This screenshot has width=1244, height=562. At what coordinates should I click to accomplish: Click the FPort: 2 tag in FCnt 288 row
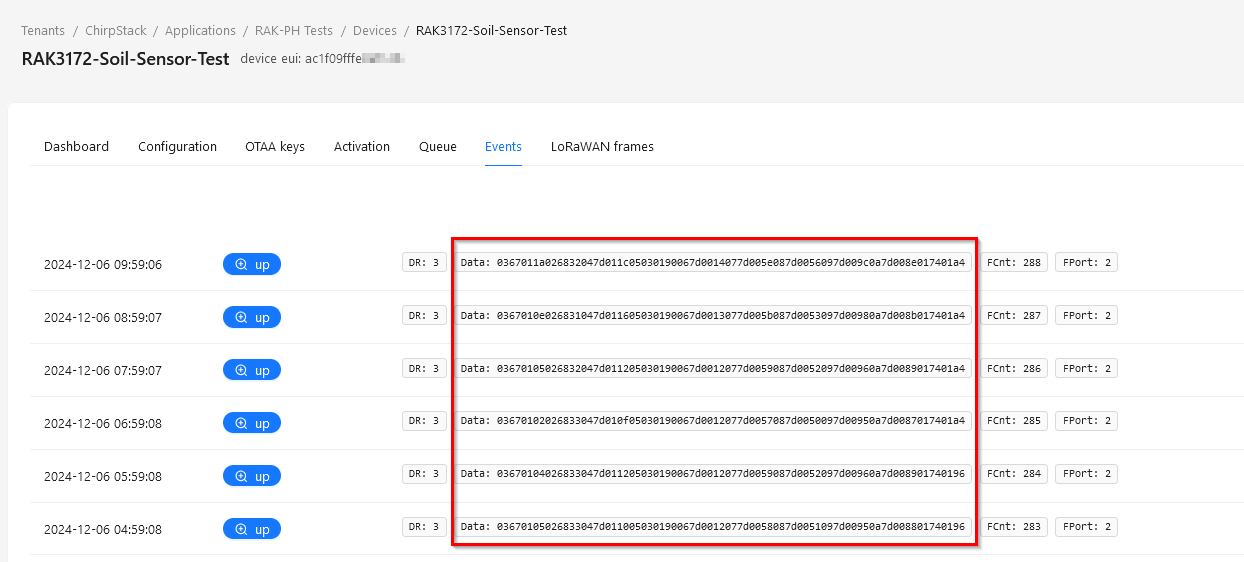1086,263
